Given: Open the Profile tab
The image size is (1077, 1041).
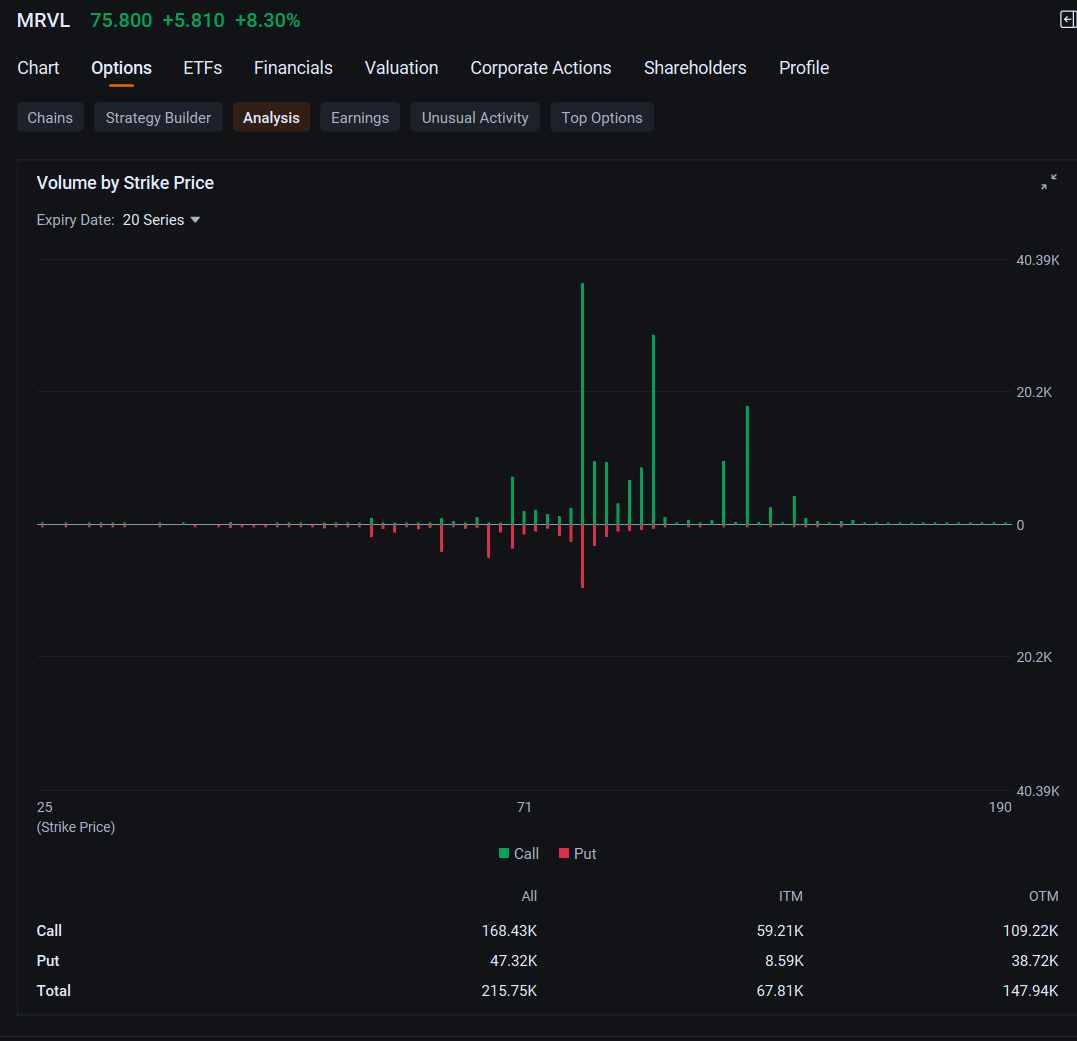Looking at the screenshot, I should click(804, 68).
